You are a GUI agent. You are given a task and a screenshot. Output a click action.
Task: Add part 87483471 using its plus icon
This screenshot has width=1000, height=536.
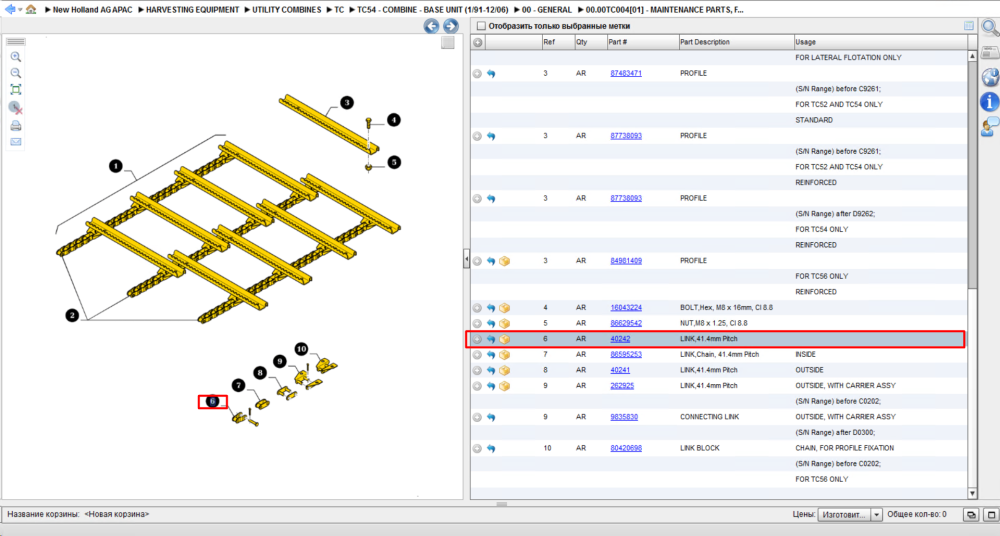pyautogui.click(x=477, y=74)
